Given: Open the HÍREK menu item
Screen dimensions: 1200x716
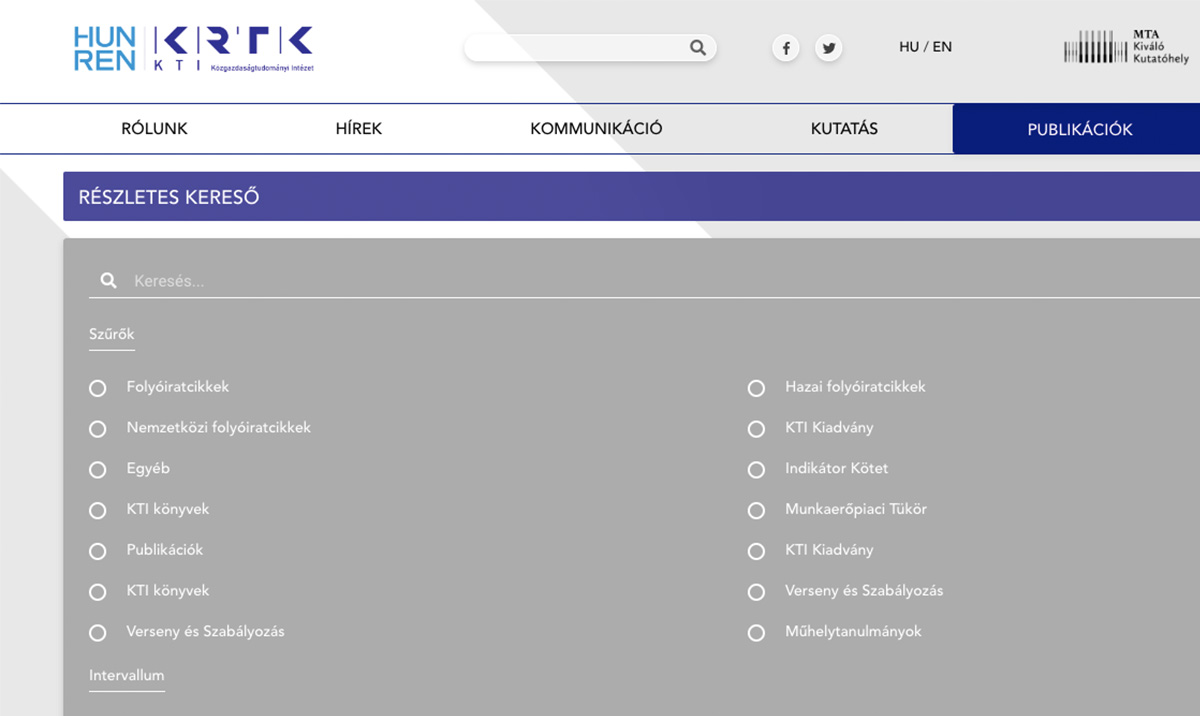Looking at the screenshot, I should click(359, 129).
